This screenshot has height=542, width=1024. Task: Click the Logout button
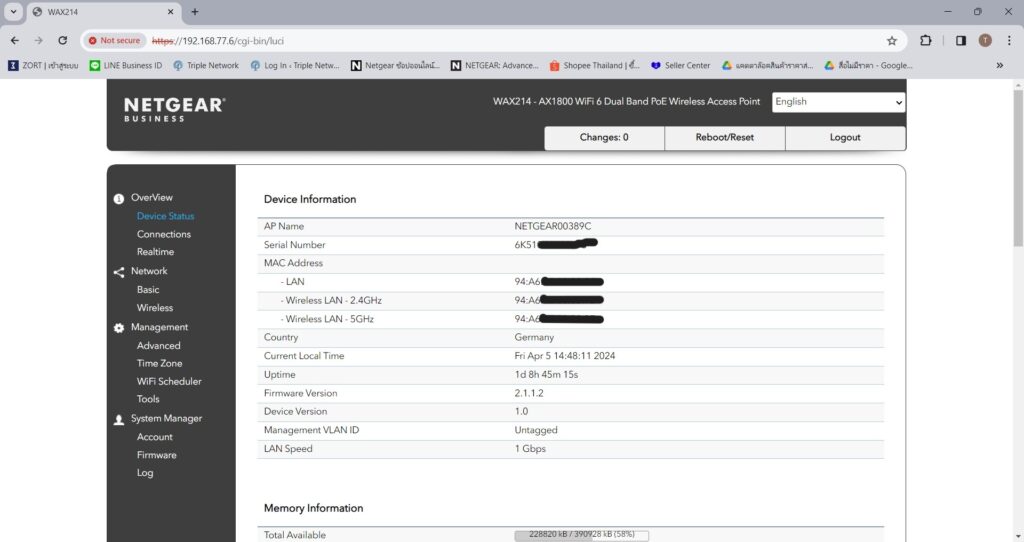coord(845,138)
